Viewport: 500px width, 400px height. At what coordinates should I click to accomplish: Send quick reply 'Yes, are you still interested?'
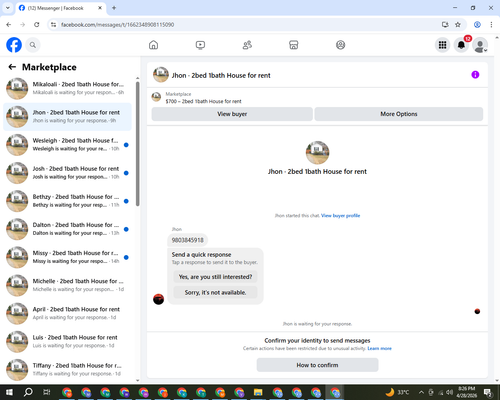tap(215, 277)
